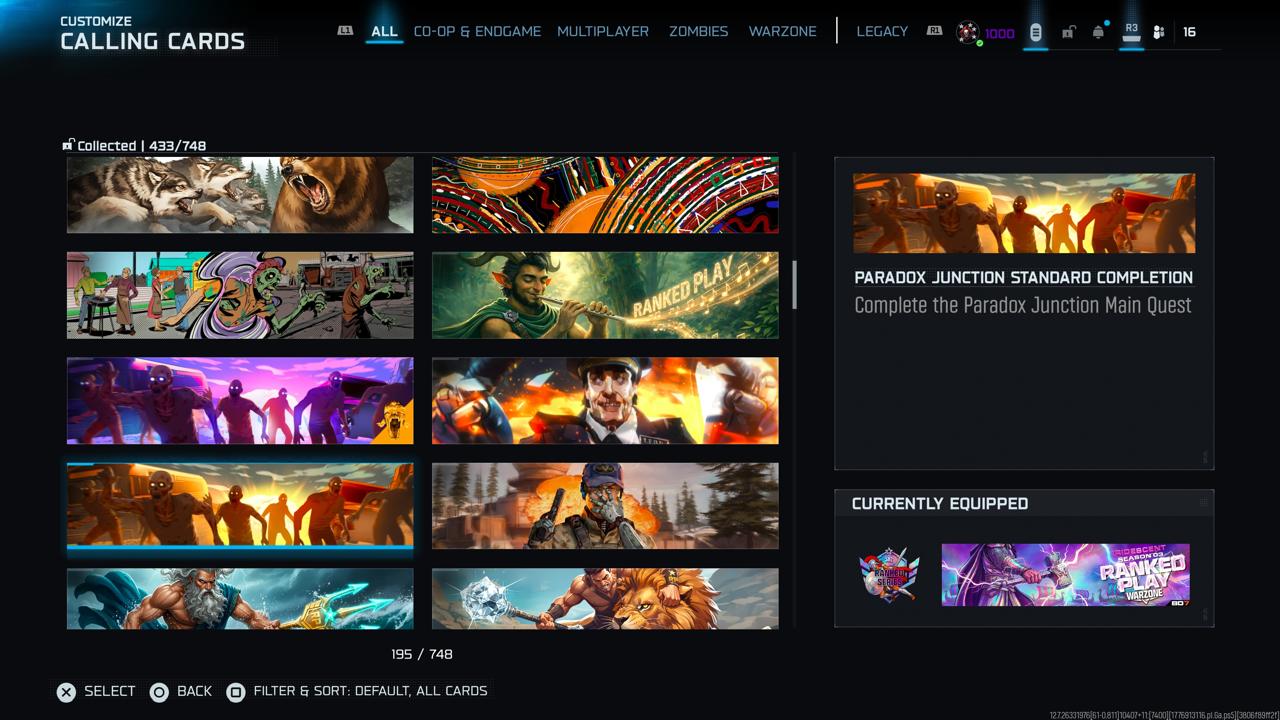
Task: Click the equipped Ranked Play Warzone card
Action: [1066, 575]
